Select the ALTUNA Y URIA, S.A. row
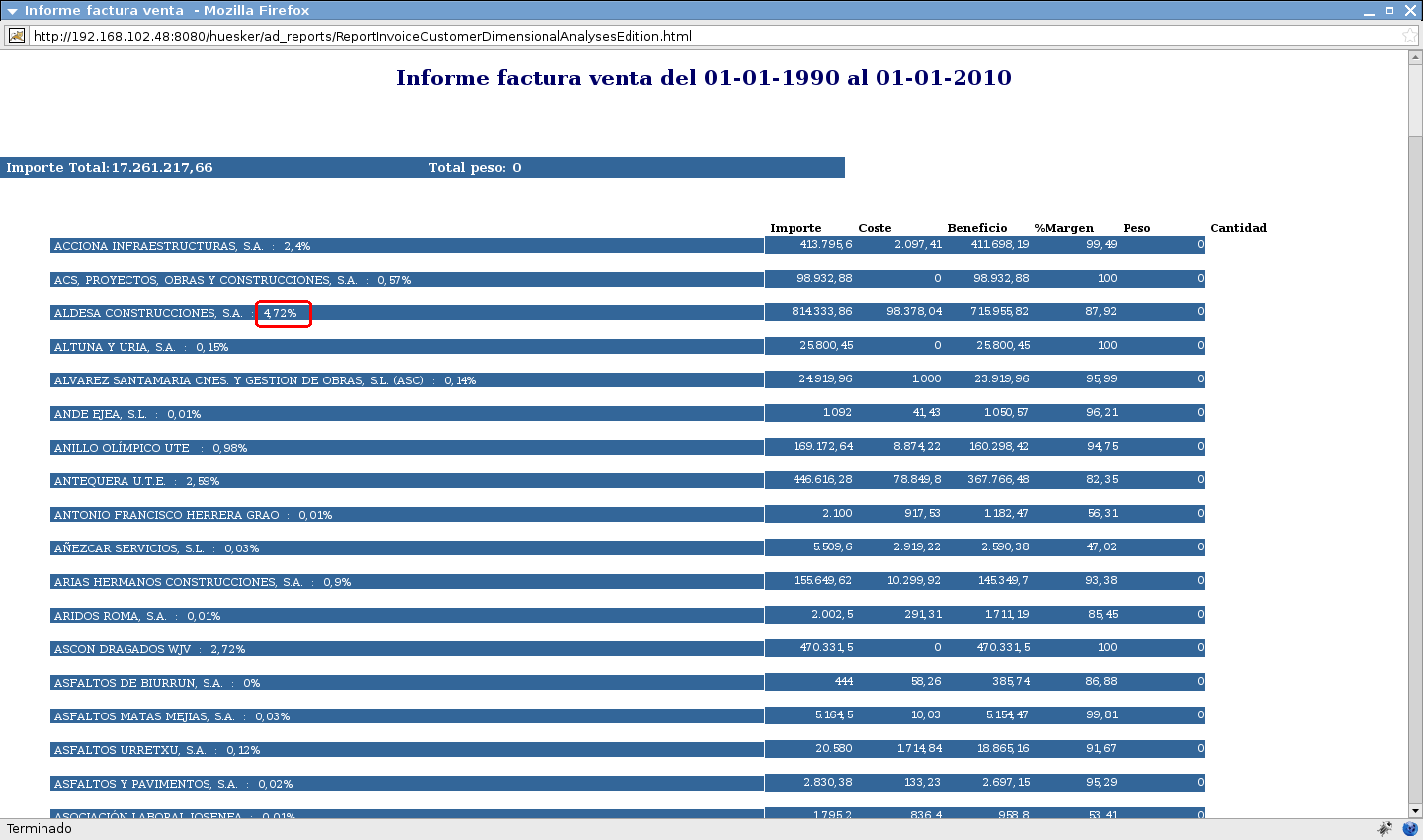Screen dimensions: 1423x840 (x=407, y=347)
